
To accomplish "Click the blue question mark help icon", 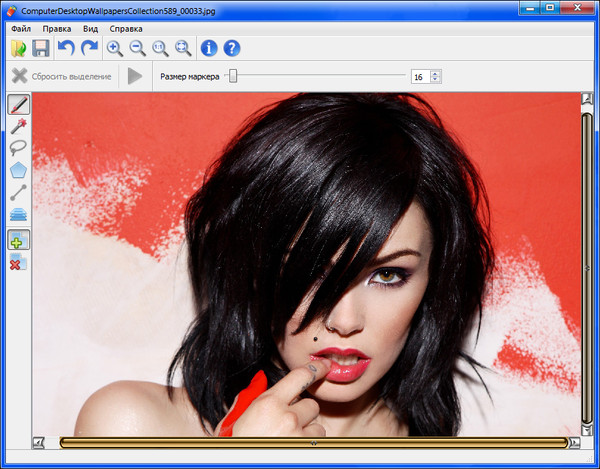I will (x=232, y=48).
